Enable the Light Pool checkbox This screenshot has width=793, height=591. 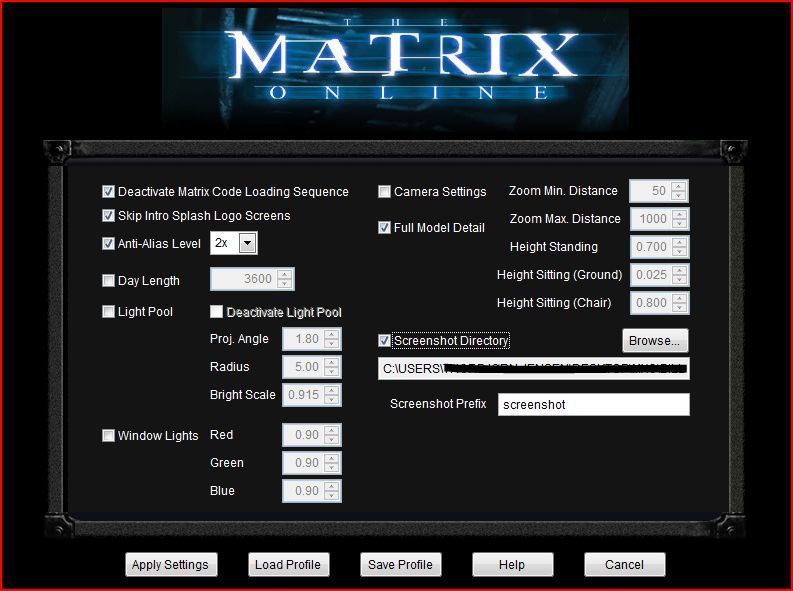point(108,312)
